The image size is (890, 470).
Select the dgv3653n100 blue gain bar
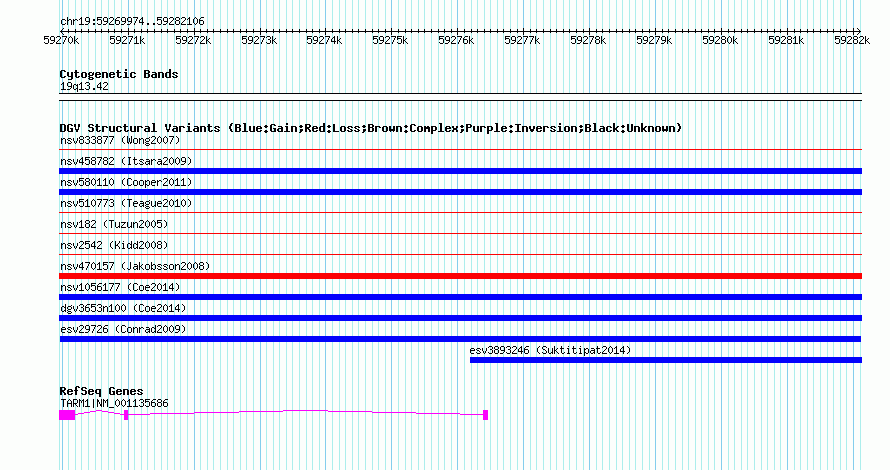point(460,318)
